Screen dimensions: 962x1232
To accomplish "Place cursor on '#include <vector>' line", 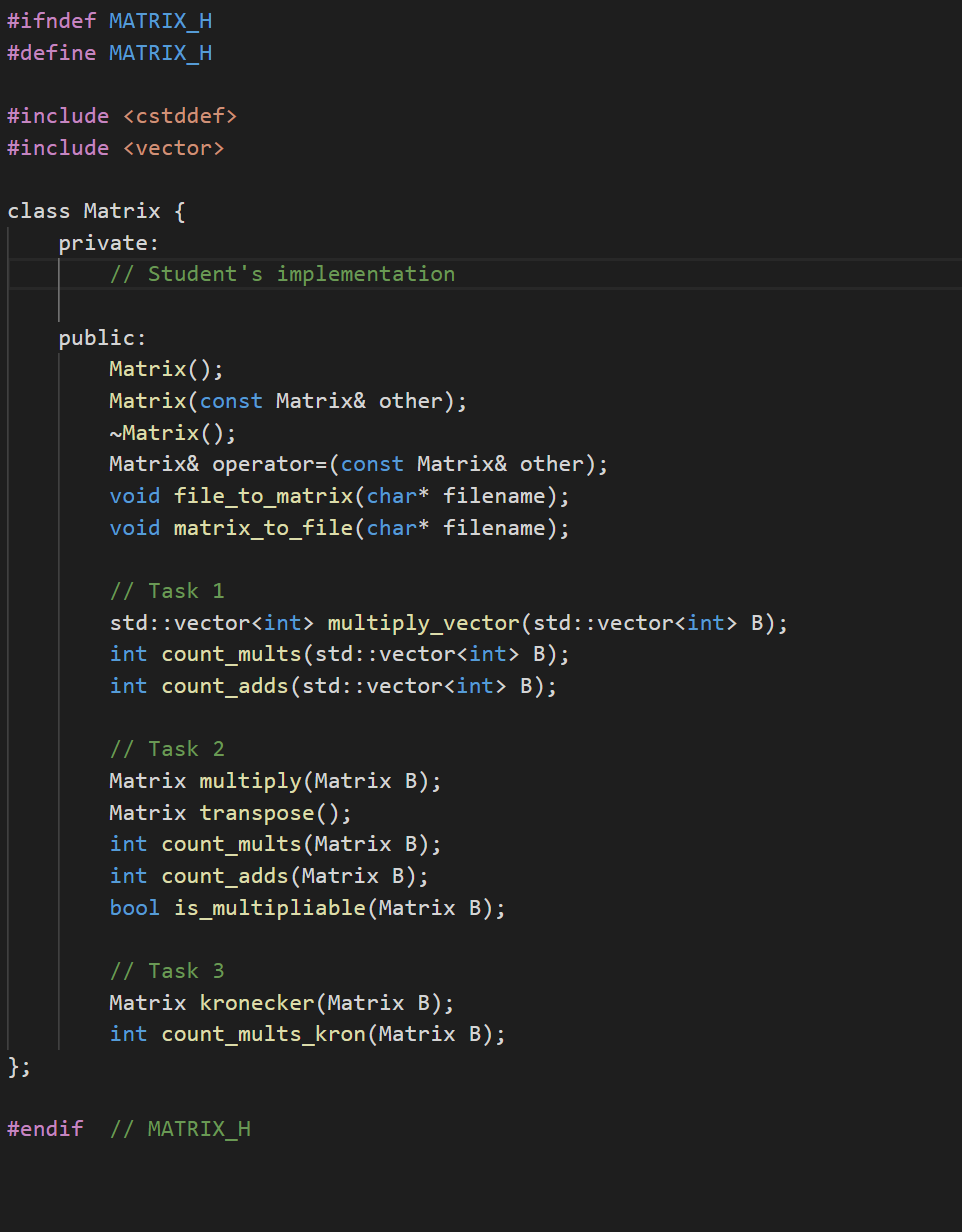I will [x=116, y=148].
